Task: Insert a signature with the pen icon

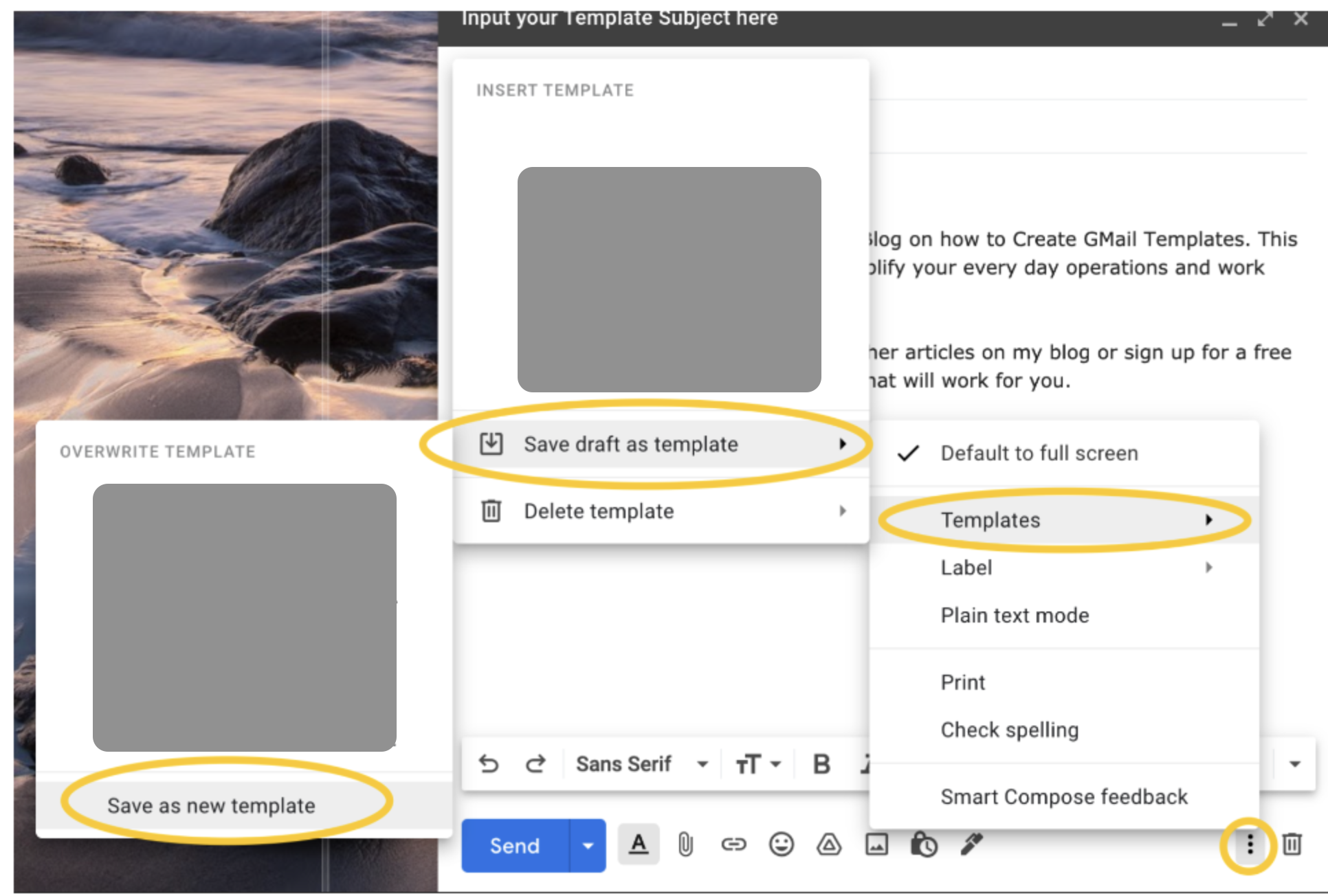Action: (x=971, y=845)
